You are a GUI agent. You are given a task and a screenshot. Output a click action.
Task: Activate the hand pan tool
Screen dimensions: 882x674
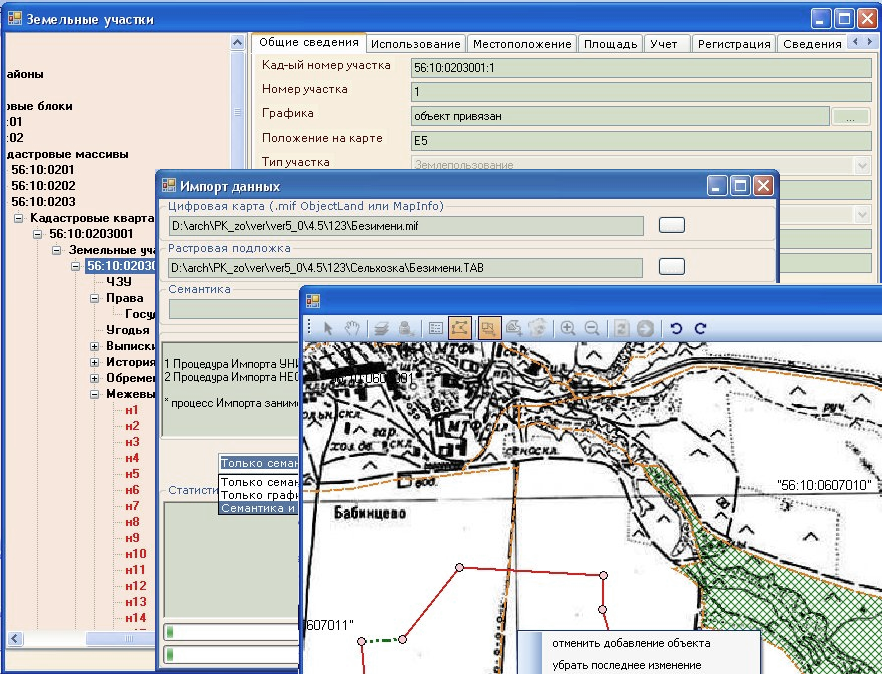point(351,327)
